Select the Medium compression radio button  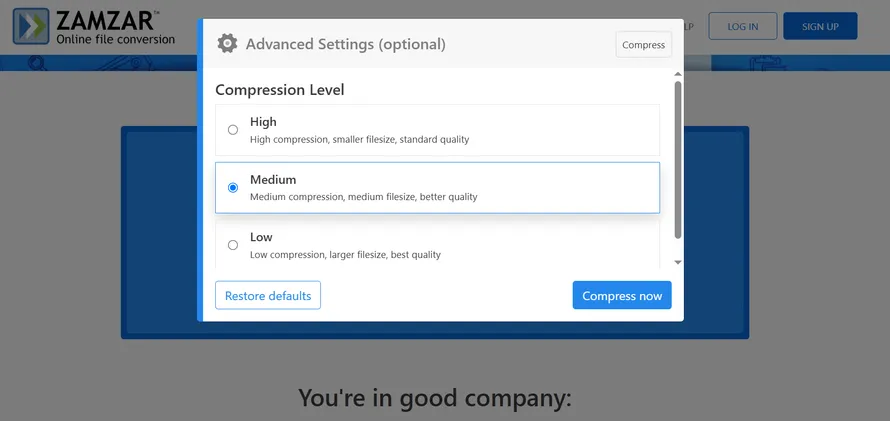pyautogui.click(x=233, y=188)
